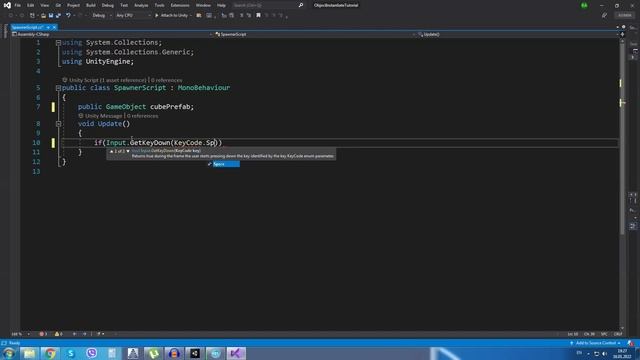Screen dimensions: 640x360
Task: Click the feedback pen icon near Live Share
Action: pyautogui.click(x=604, y=16)
